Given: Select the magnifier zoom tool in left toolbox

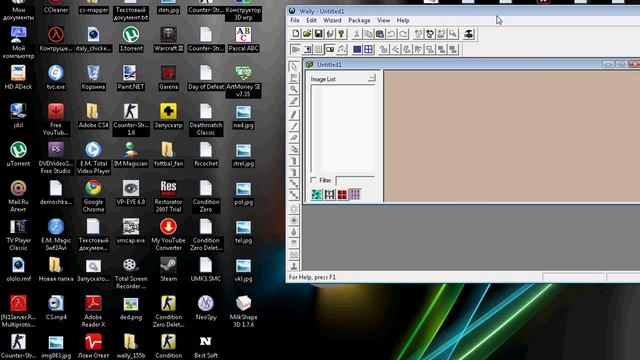Looking at the screenshot, I should pos(294,89).
